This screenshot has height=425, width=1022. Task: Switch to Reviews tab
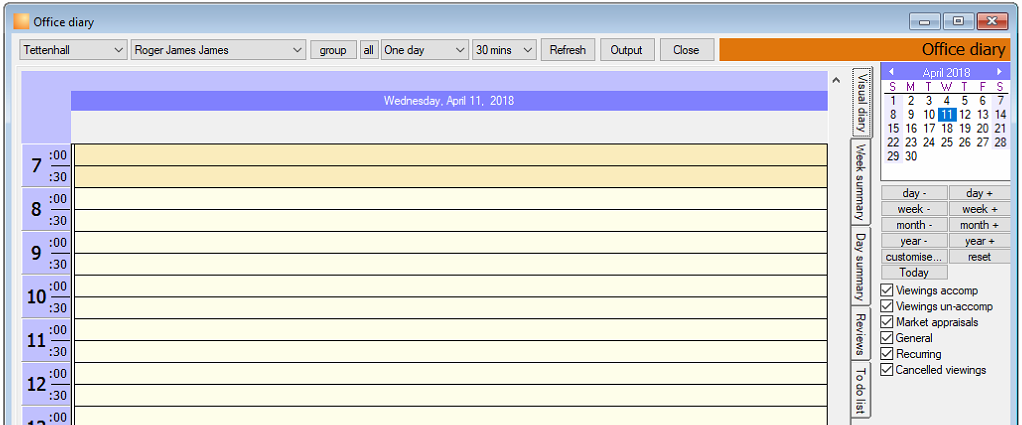861,332
